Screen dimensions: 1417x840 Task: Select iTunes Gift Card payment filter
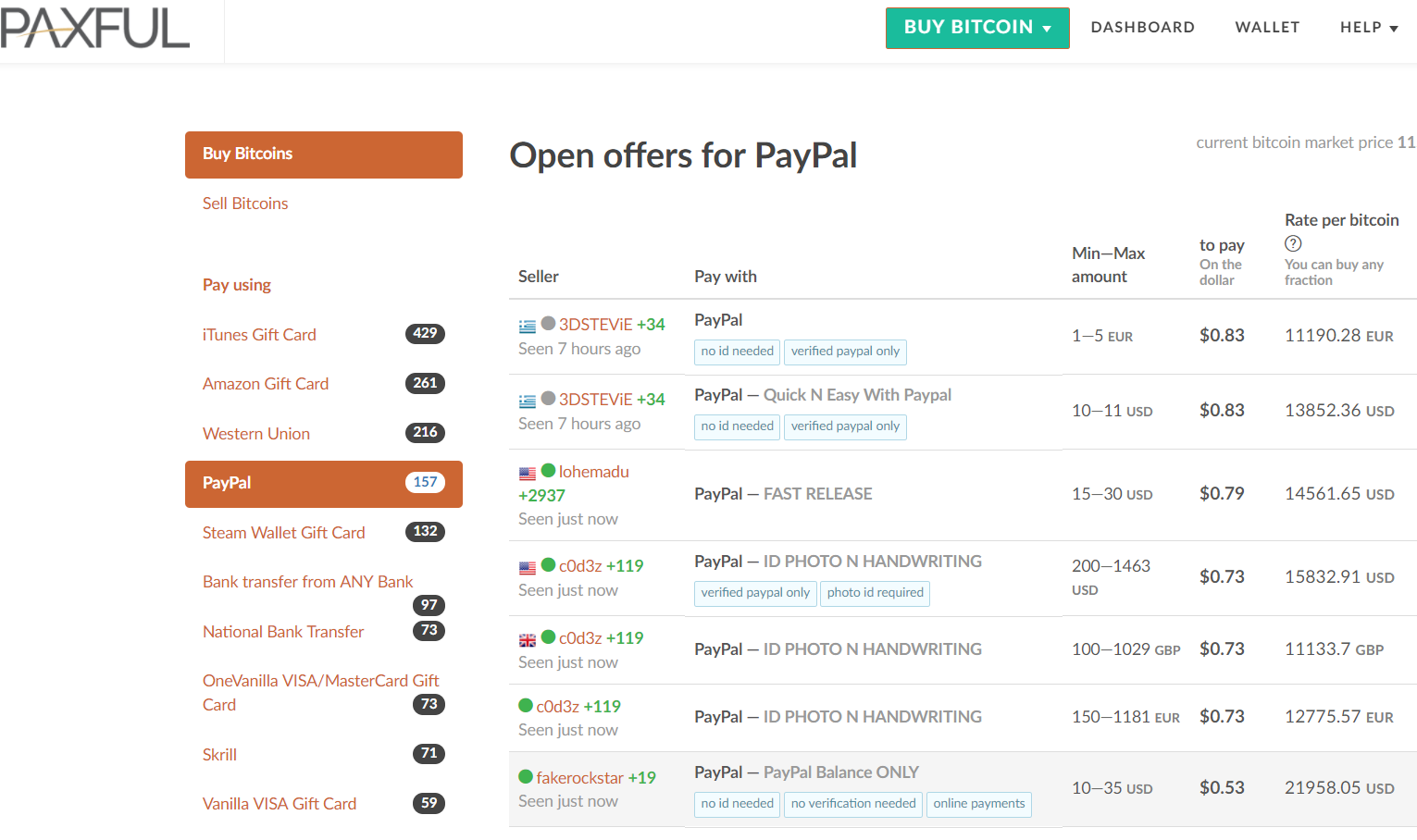click(x=259, y=335)
